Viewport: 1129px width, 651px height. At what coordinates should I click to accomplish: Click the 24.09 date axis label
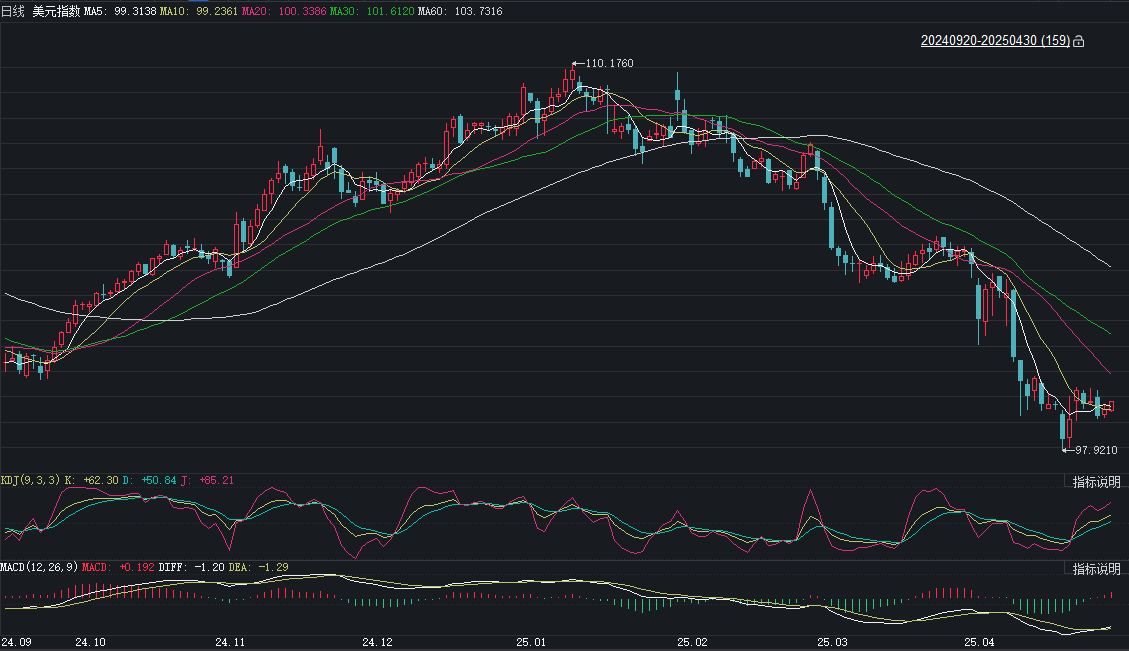(16, 642)
